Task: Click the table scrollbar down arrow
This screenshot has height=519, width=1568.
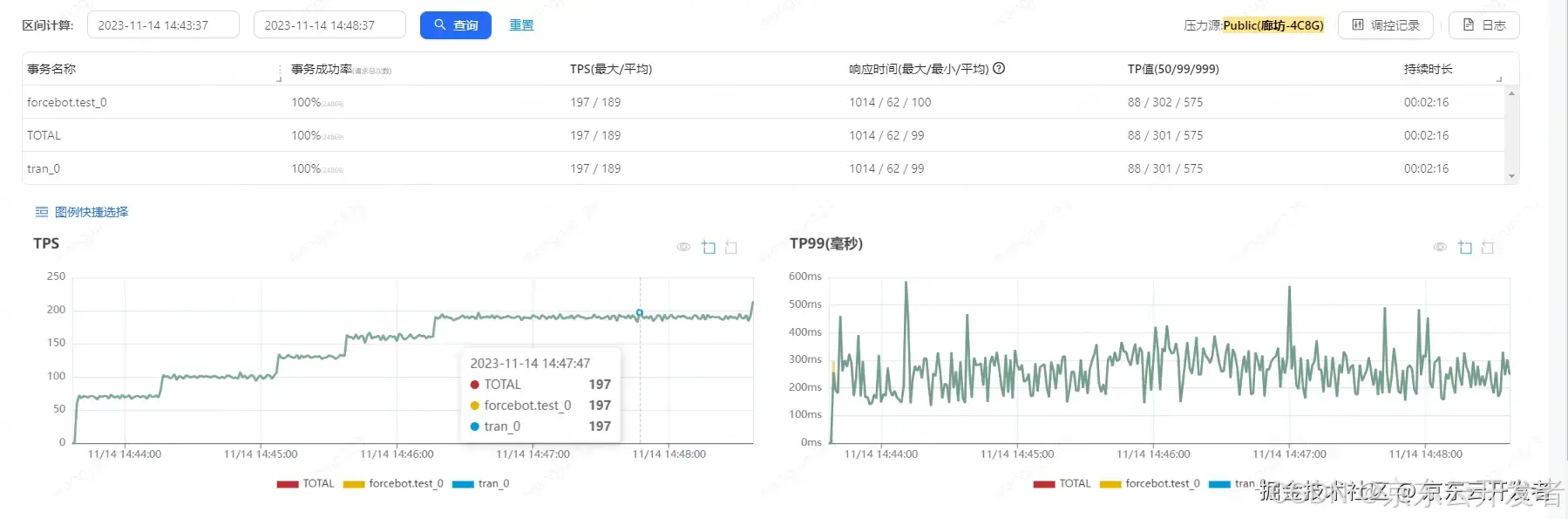Action: coord(1511,176)
